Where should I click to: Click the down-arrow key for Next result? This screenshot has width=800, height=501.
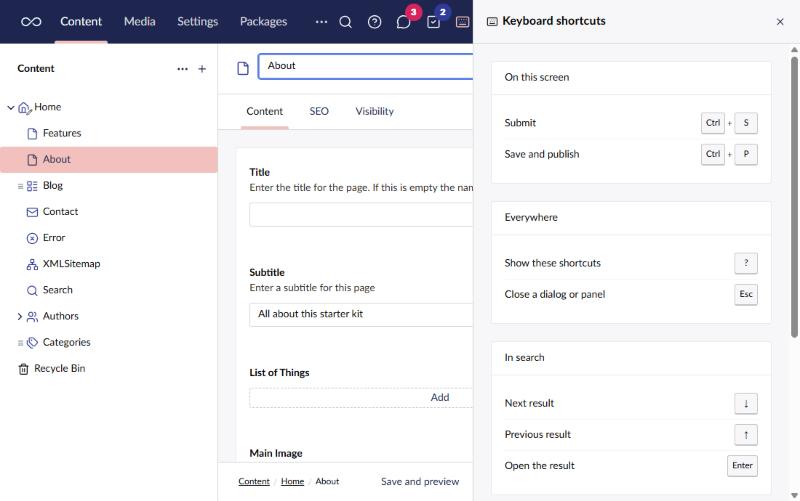point(746,404)
